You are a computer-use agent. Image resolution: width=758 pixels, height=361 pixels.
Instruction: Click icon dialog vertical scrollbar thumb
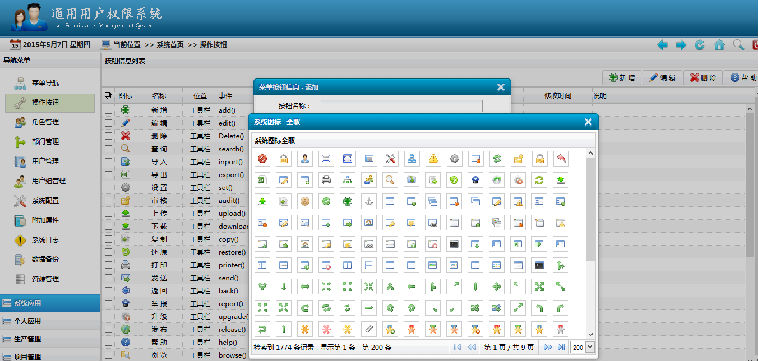591,209
